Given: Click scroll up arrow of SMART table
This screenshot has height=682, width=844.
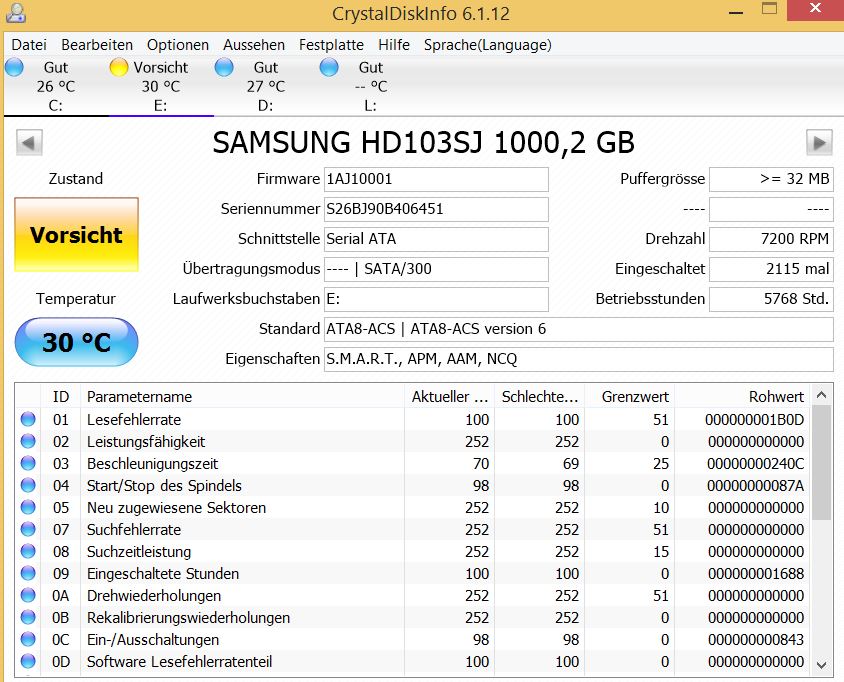Looking at the screenshot, I should coord(821,396).
